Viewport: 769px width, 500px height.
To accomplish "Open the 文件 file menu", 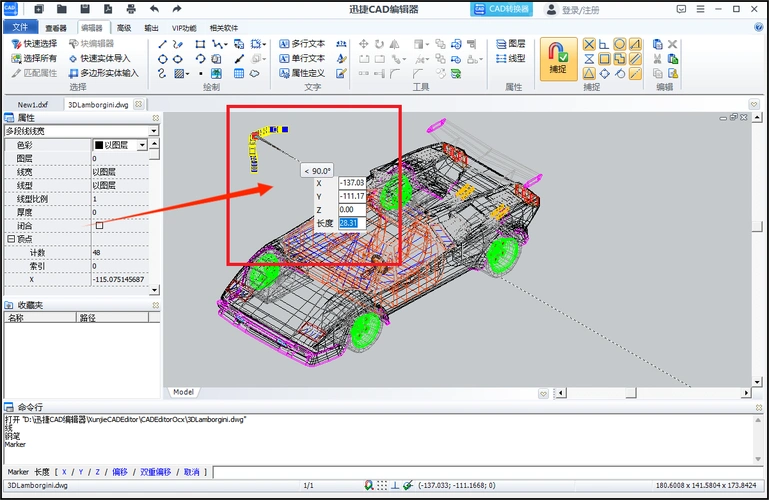I will (x=20, y=28).
